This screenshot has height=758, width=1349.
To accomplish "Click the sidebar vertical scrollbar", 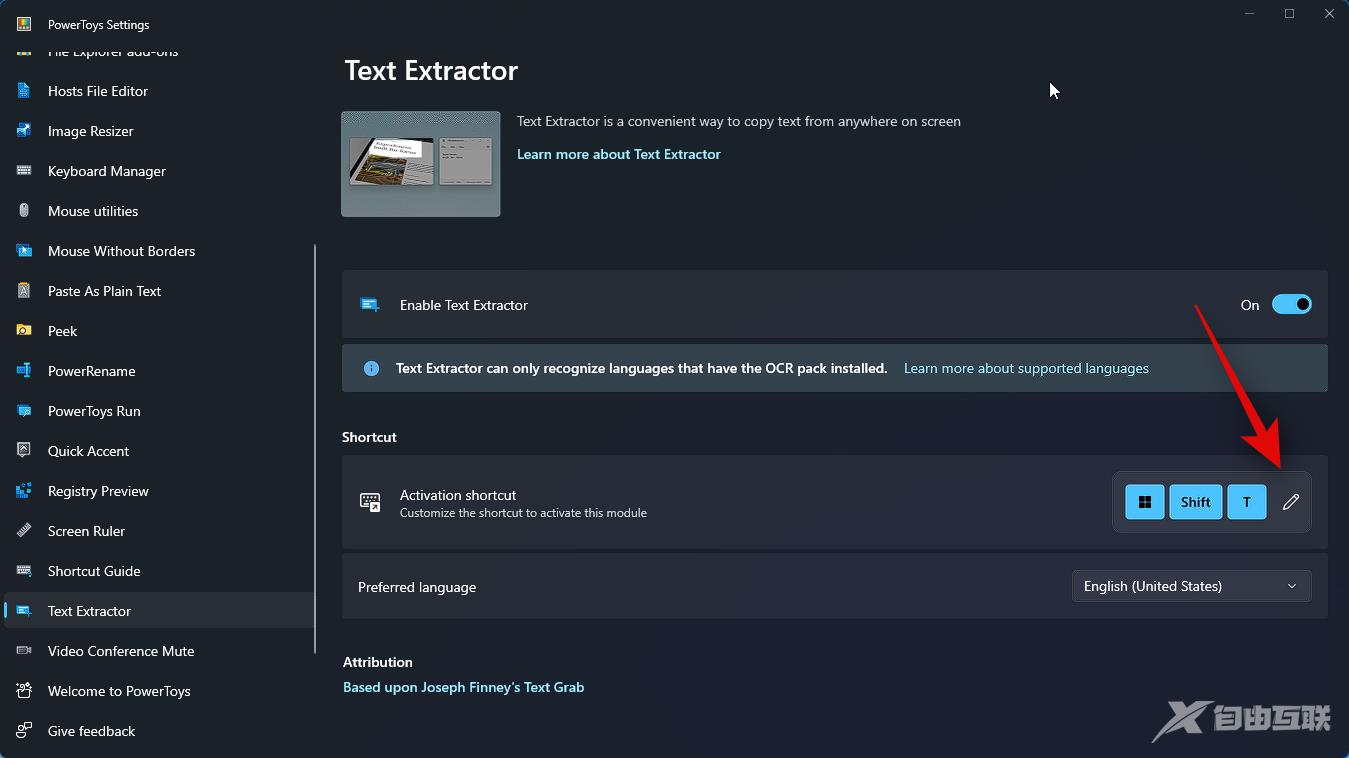I will pyautogui.click(x=315, y=447).
